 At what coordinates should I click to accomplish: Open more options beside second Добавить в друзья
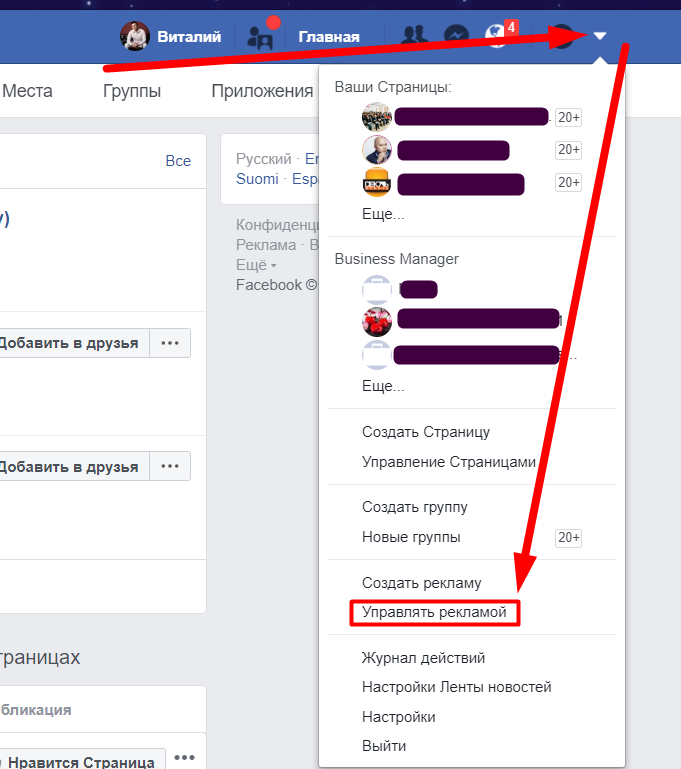[170, 466]
